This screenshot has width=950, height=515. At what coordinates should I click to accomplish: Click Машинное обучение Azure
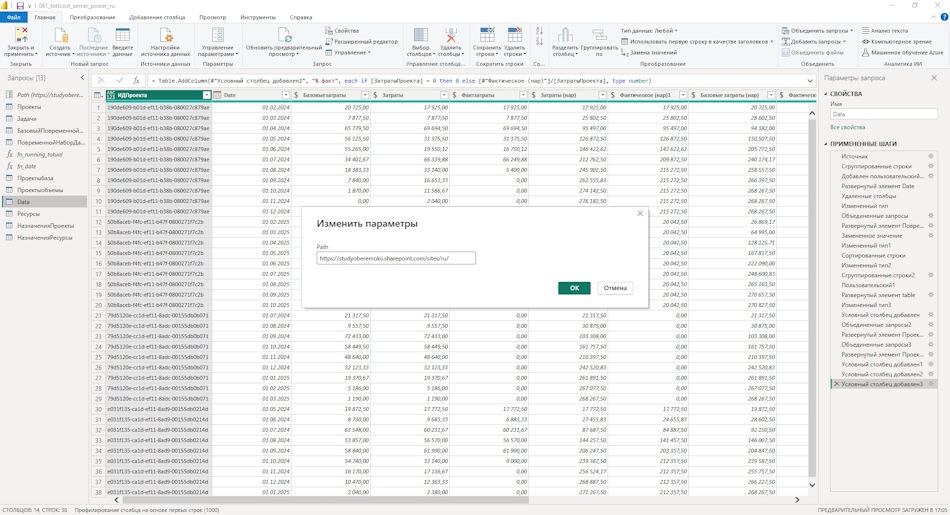point(903,53)
